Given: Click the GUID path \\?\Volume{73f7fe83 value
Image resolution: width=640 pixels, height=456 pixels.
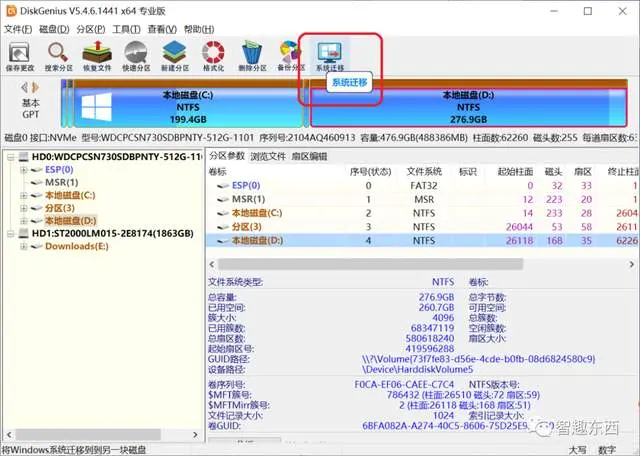Looking at the screenshot, I should pyautogui.click(x=478, y=359).
